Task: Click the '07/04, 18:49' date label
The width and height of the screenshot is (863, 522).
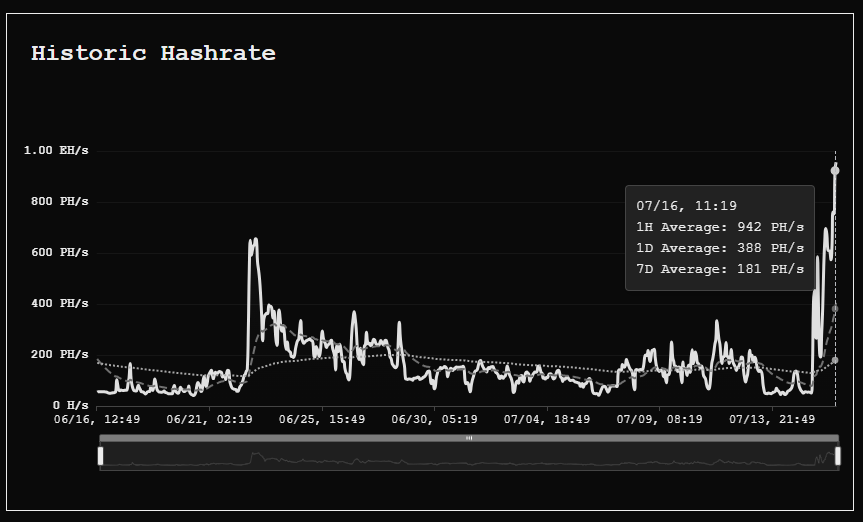Action: click(547, 420)
